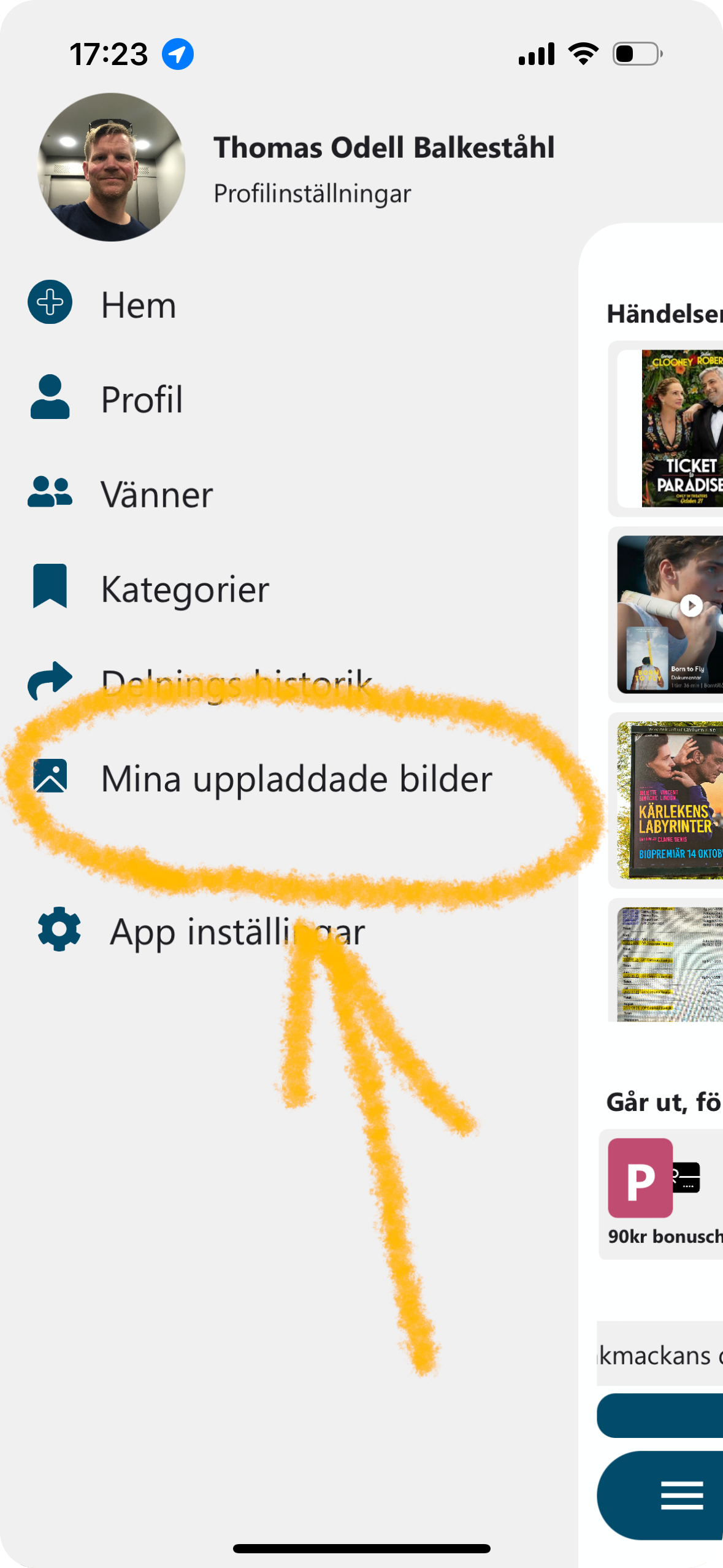Viewport: 723px width, 1568px height.
Task: Open Mina uppladdade bilder
Action: 297,779
